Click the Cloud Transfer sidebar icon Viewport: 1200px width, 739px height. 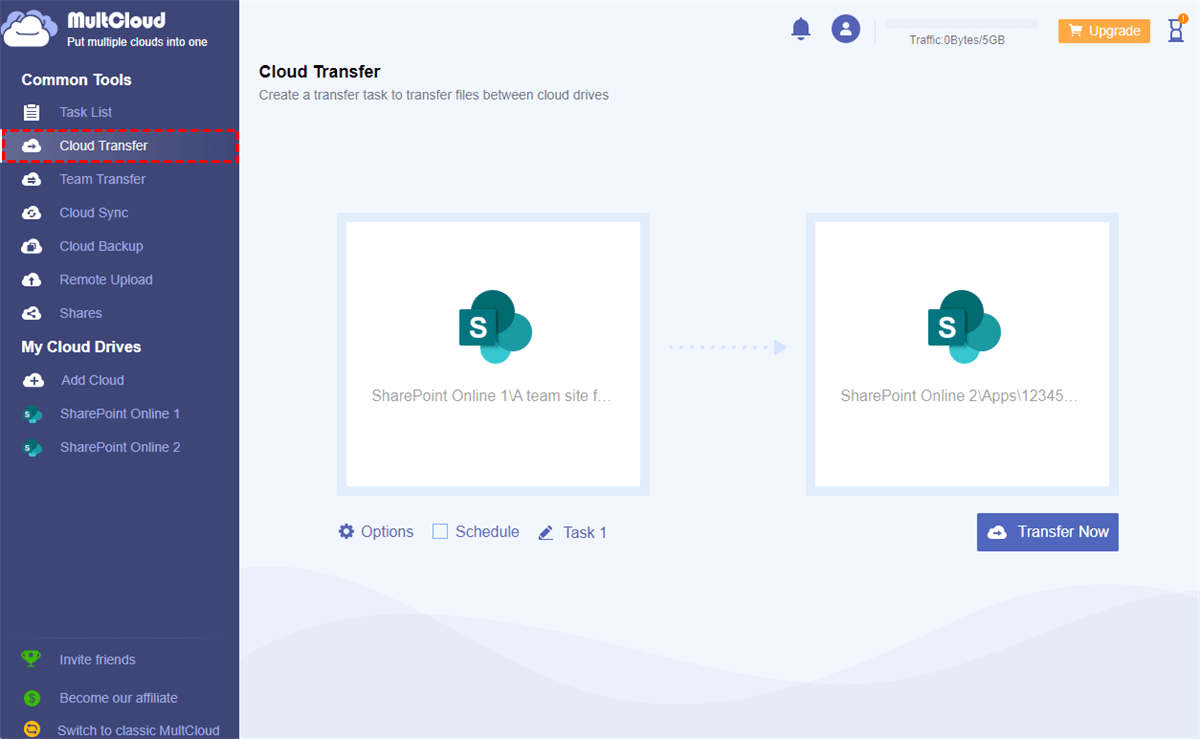click(x=32, y=146)
